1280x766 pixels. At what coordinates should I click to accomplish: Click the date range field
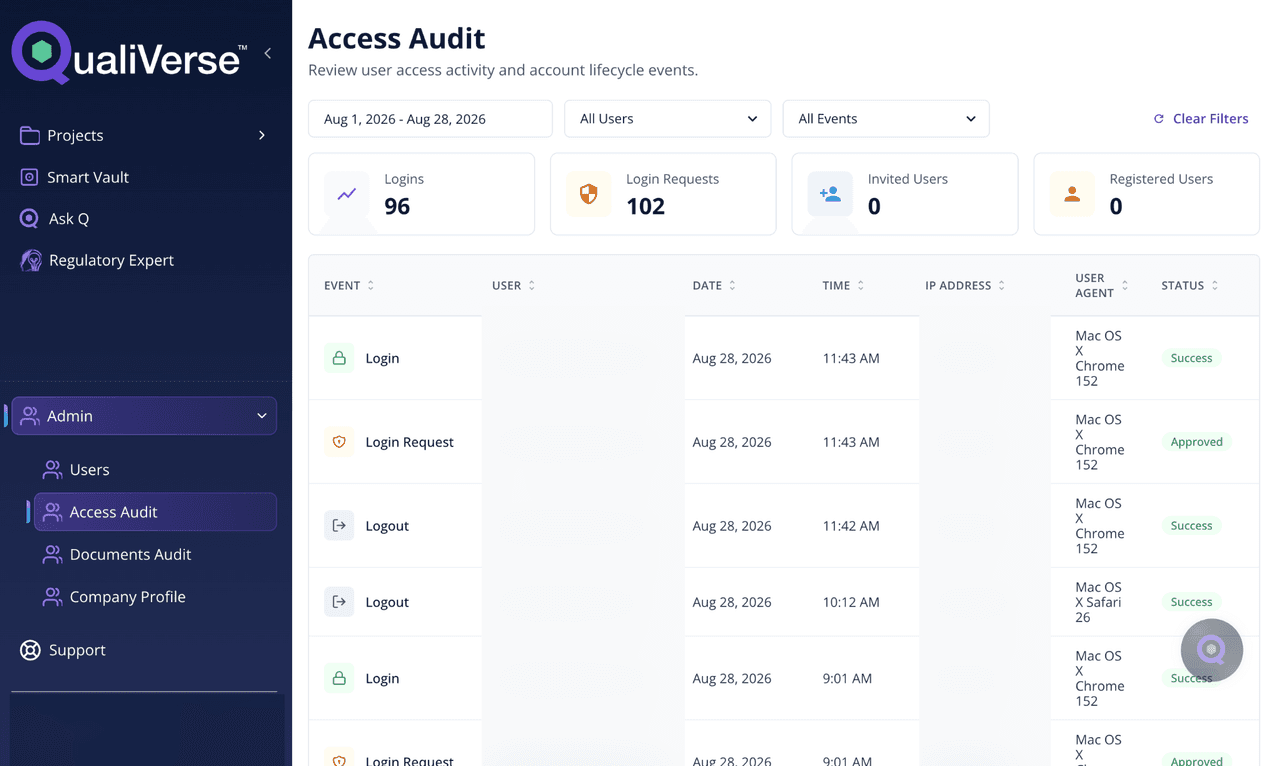point(430,118)
